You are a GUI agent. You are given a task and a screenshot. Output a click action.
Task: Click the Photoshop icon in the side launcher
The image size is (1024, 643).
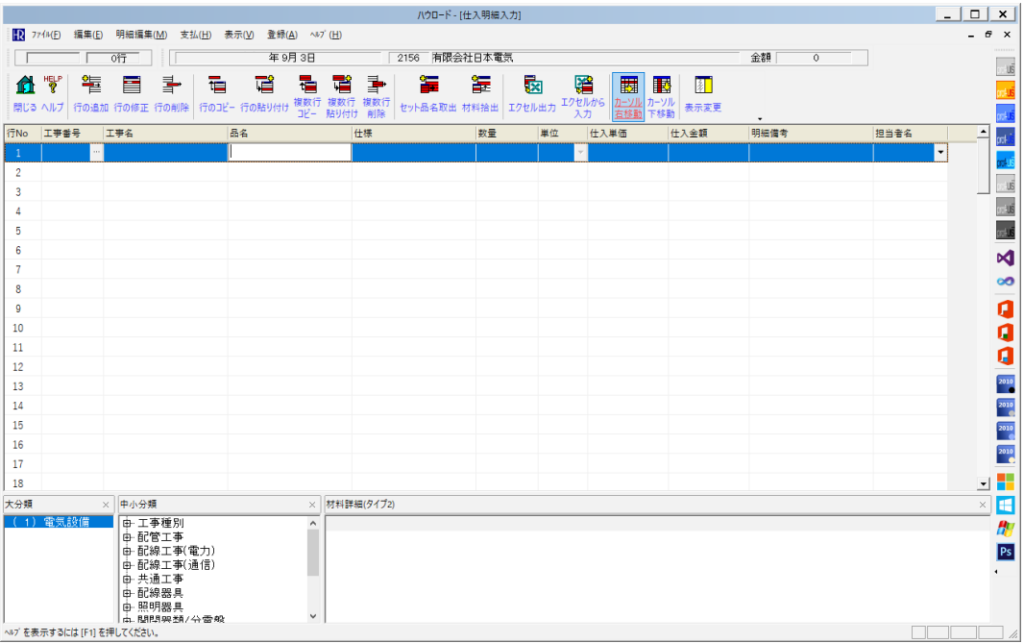[x=1006, y=552]
